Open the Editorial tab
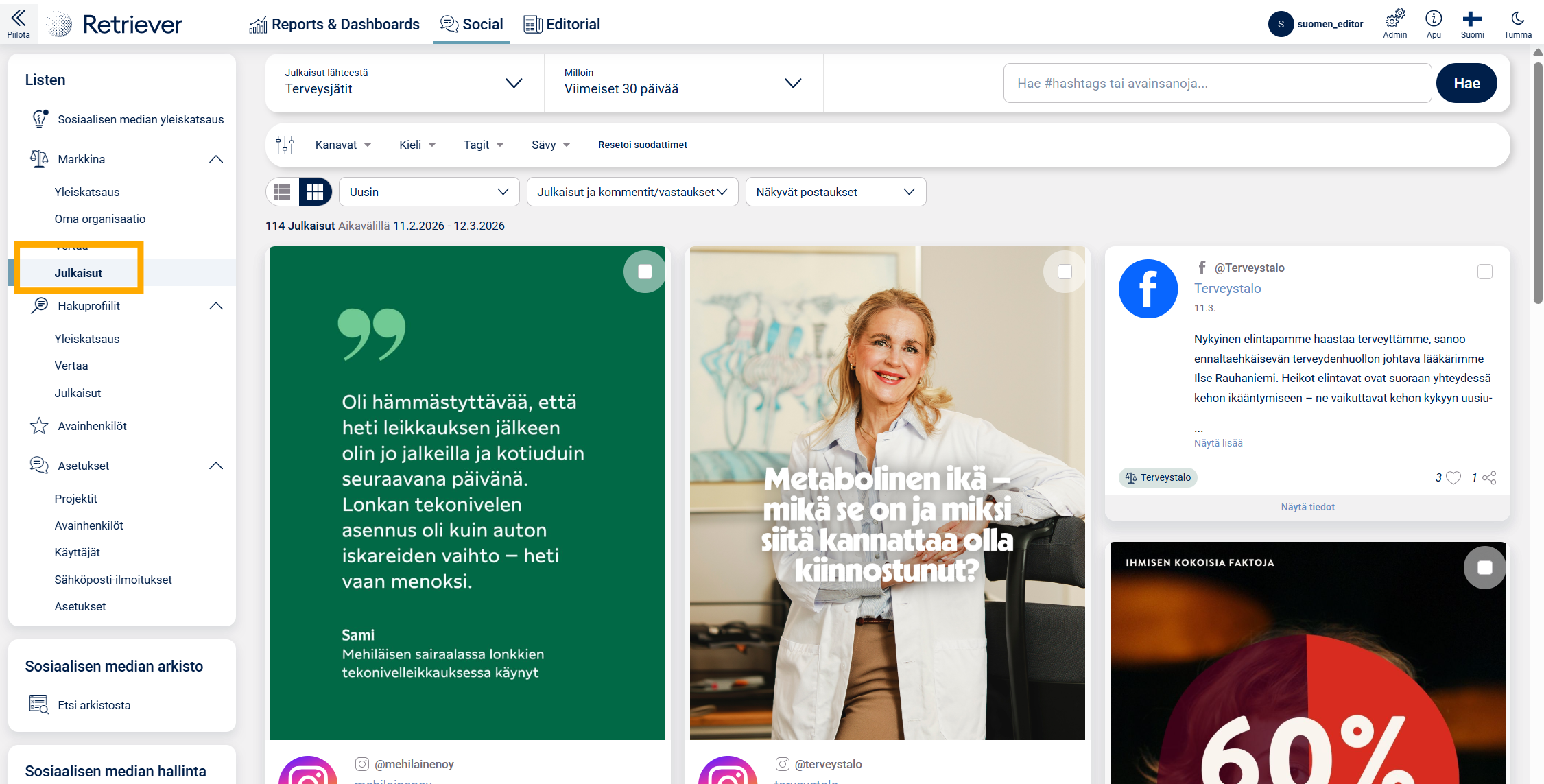Screen dimensions: 1544x784 point(562,24)
